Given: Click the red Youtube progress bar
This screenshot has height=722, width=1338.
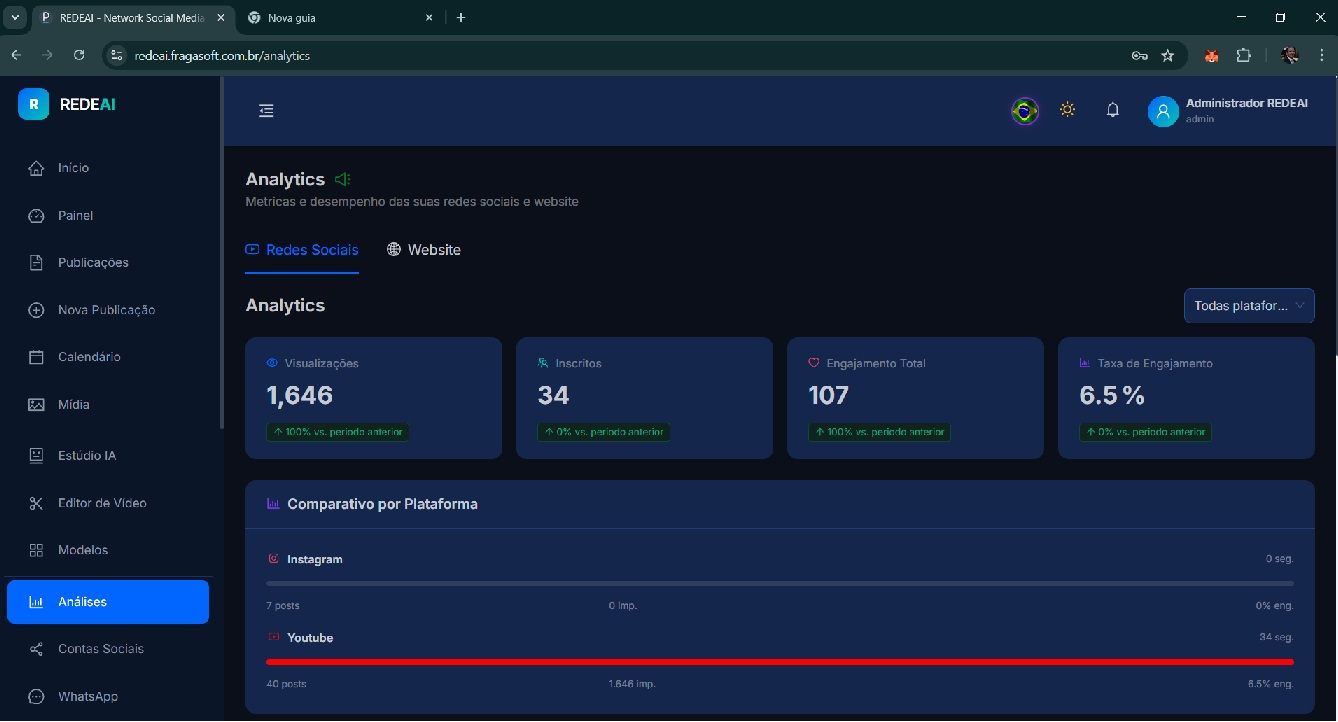Looking at the screenshot, I should (779, 662).
